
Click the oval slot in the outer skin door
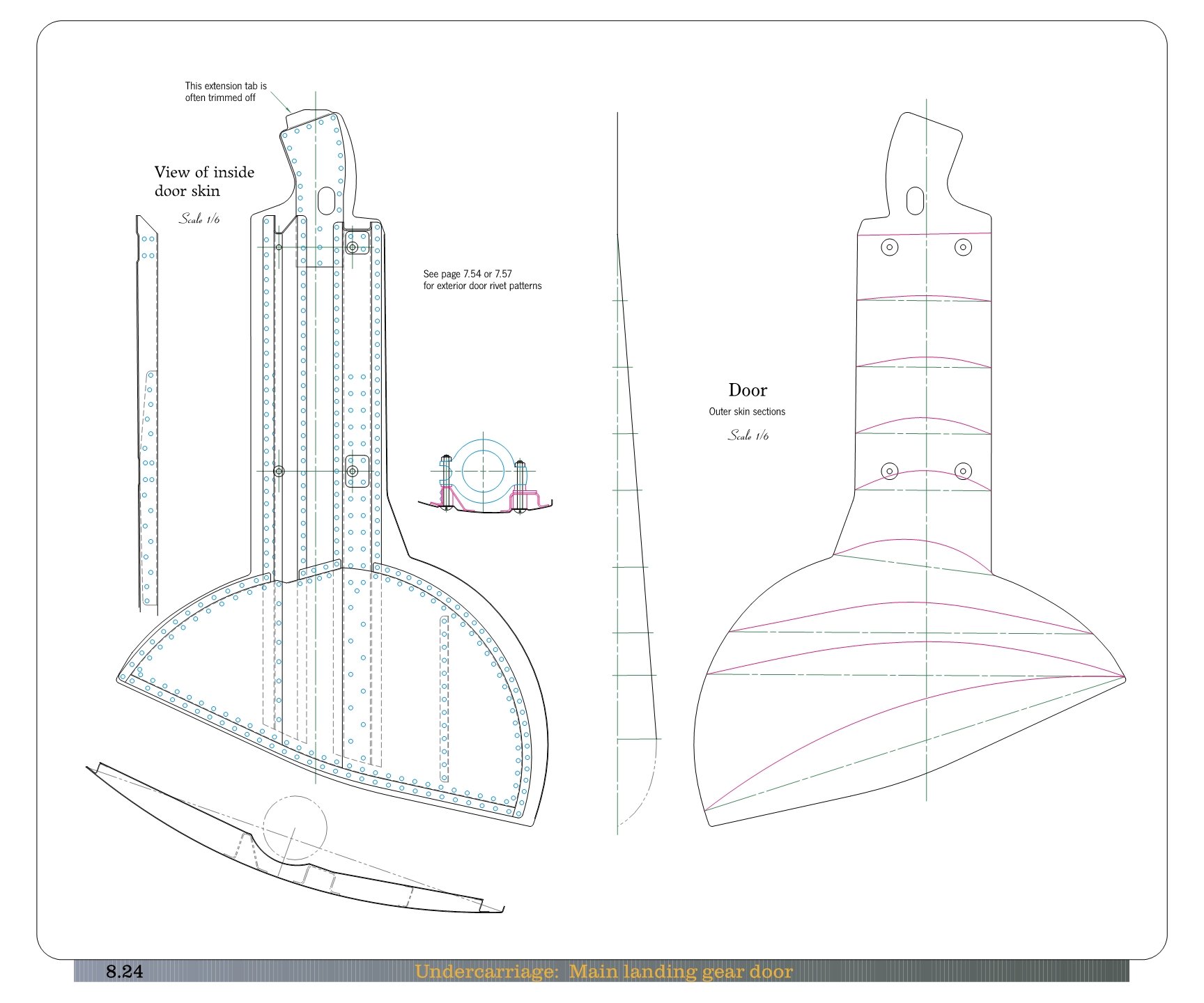[915, 201]
